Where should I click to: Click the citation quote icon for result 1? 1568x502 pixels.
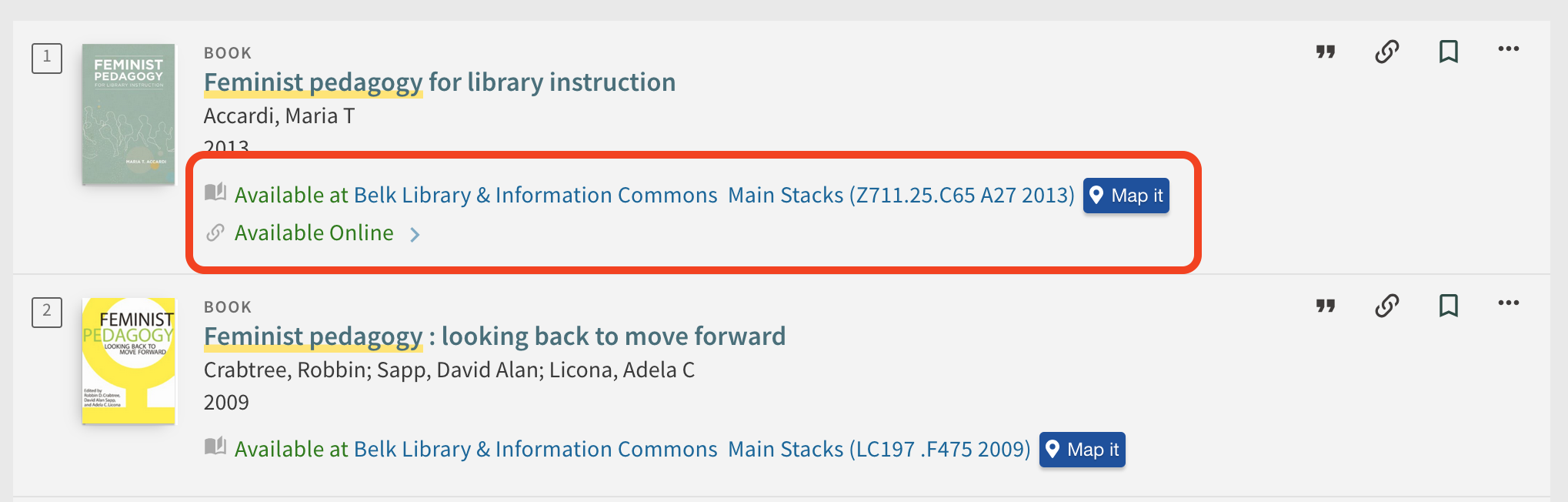1325,52
